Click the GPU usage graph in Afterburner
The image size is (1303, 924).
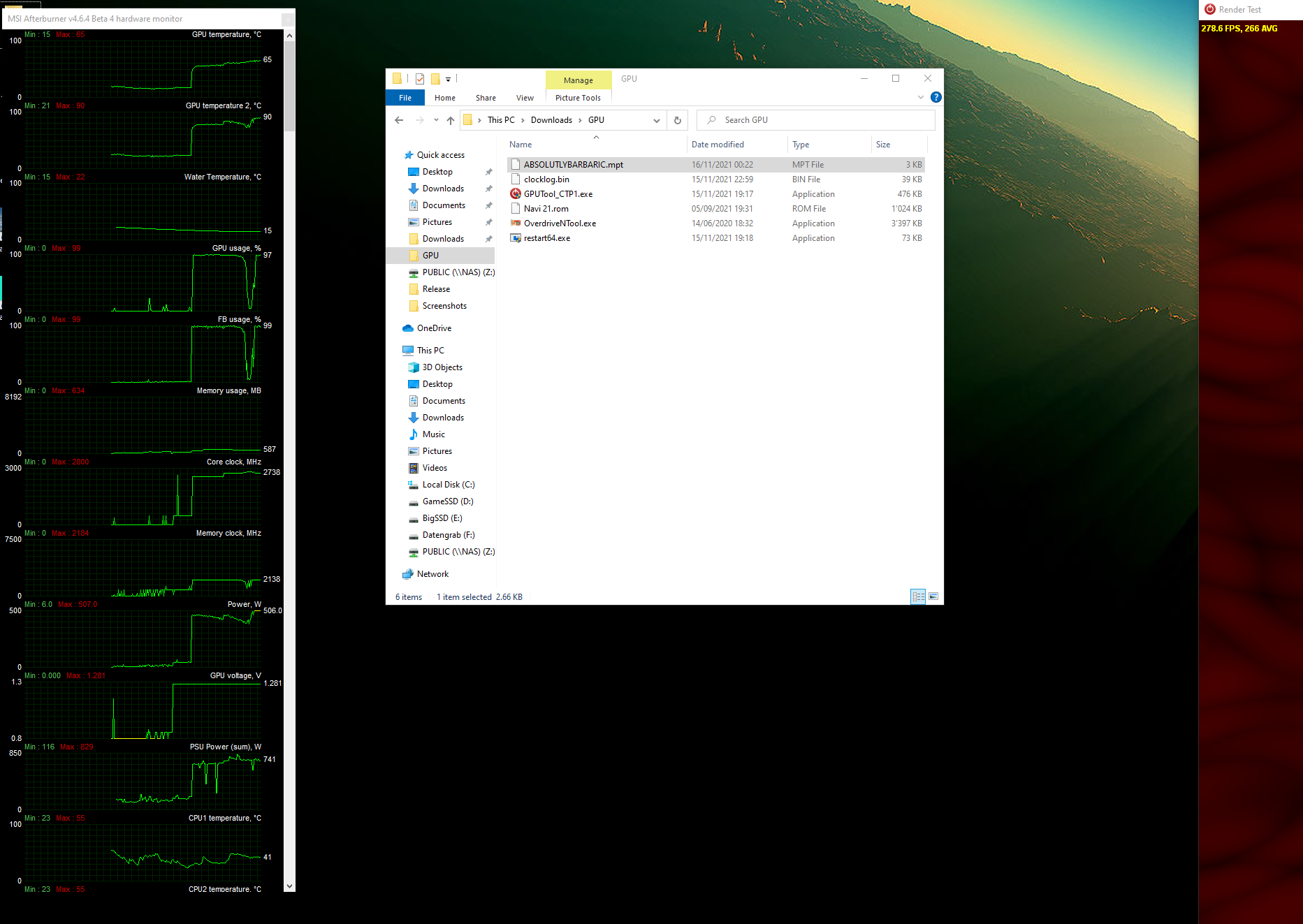click(143, 282)
